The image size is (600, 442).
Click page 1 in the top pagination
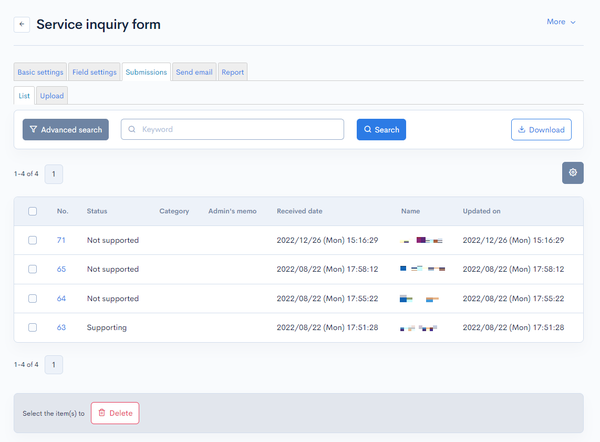(x=54, y=174)
